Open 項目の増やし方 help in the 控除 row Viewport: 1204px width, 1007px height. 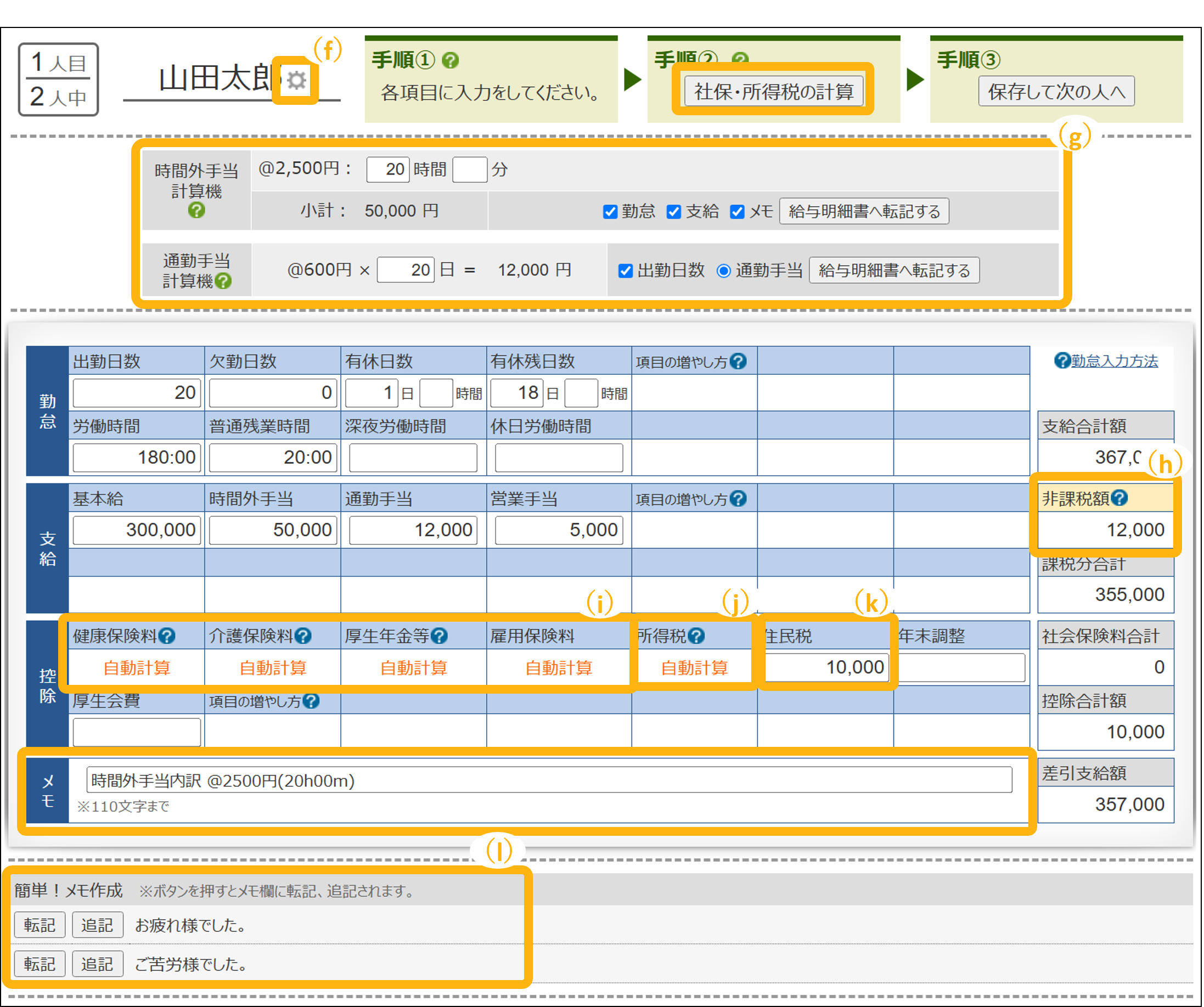coord(311,700)
